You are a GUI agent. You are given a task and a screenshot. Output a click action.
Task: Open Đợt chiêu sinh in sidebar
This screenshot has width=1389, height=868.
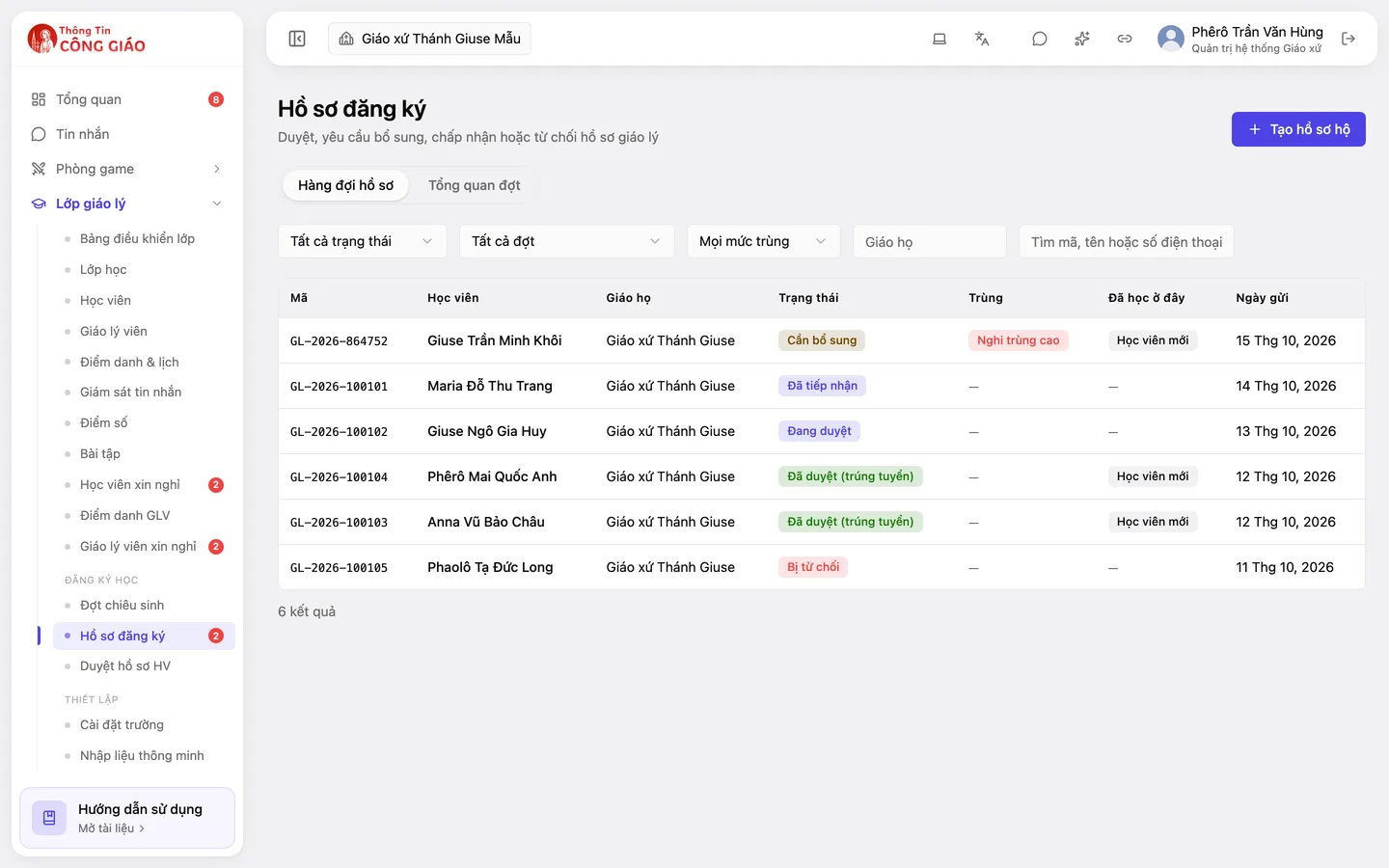pyautogui.click(x=145, y=605)
